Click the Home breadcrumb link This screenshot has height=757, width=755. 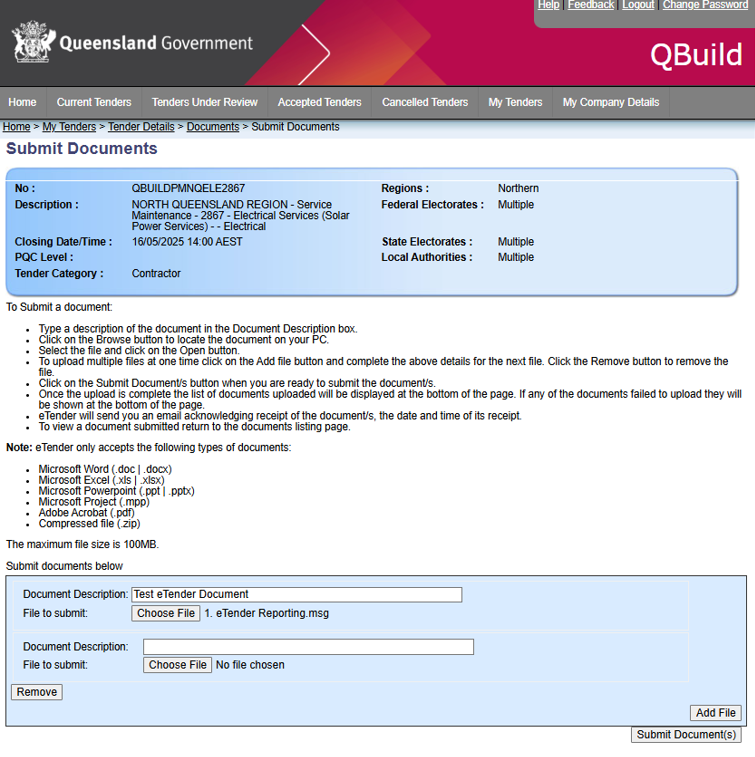(x=16, y=127)
